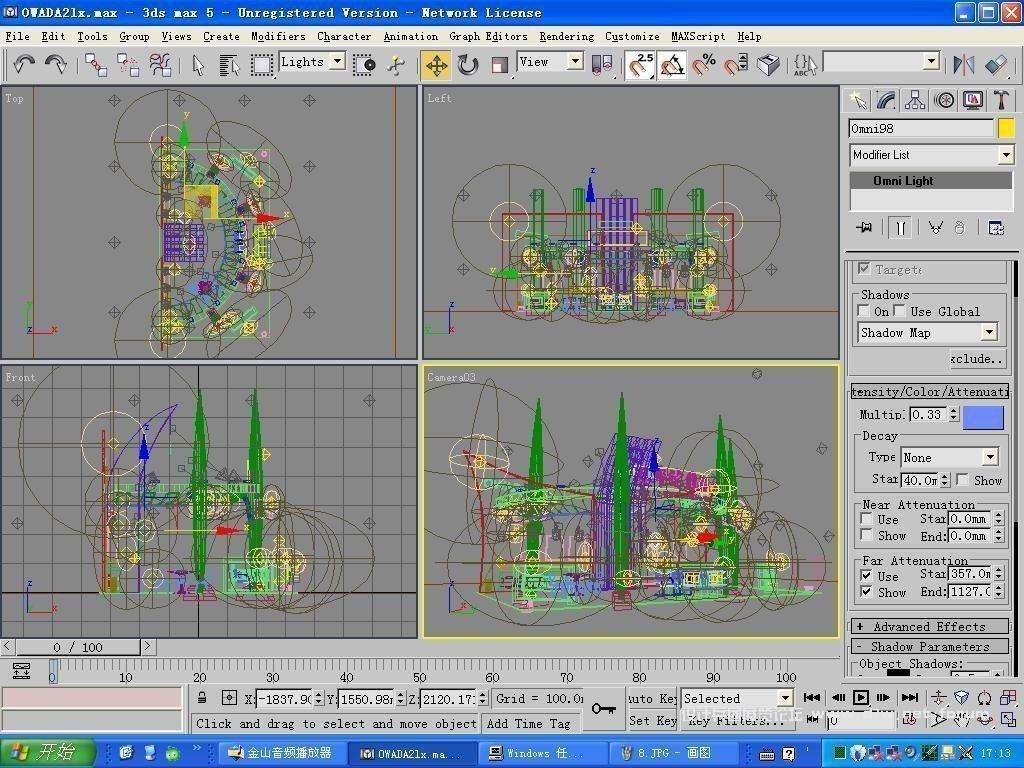Click the Pin Stack icon
This screenshot has width=1024, height=768.
tap(864, 228)
